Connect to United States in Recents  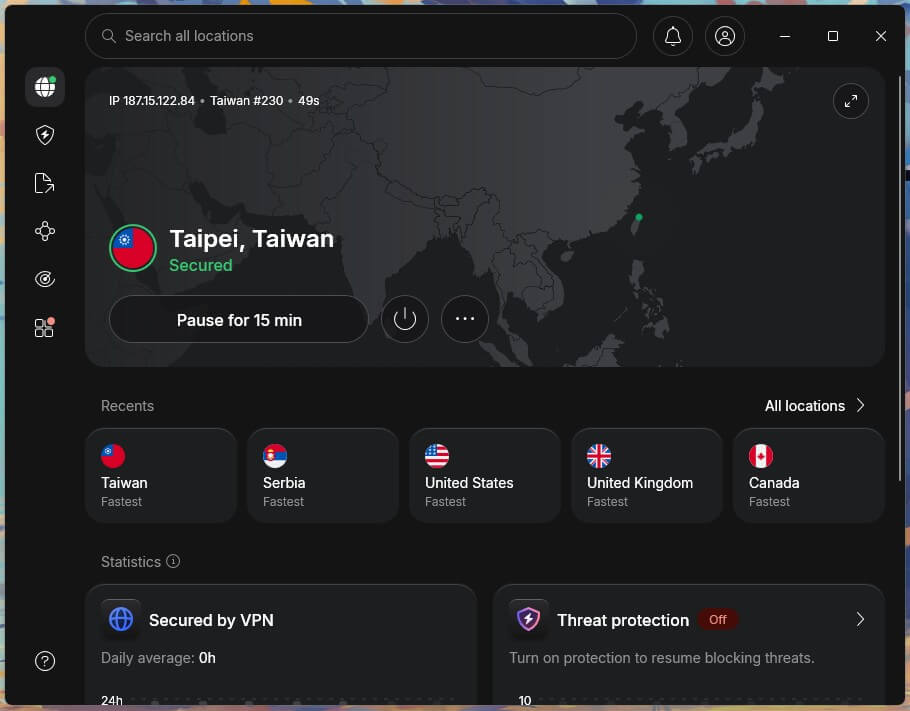tap(485, 475)
